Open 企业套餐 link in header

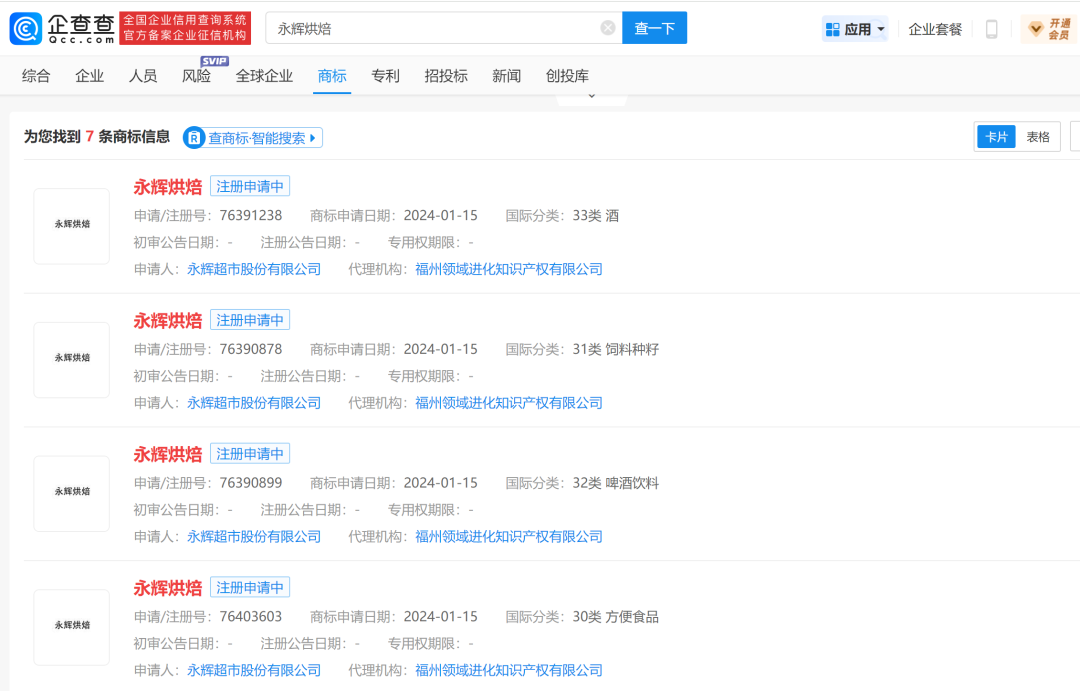(935, 29)
